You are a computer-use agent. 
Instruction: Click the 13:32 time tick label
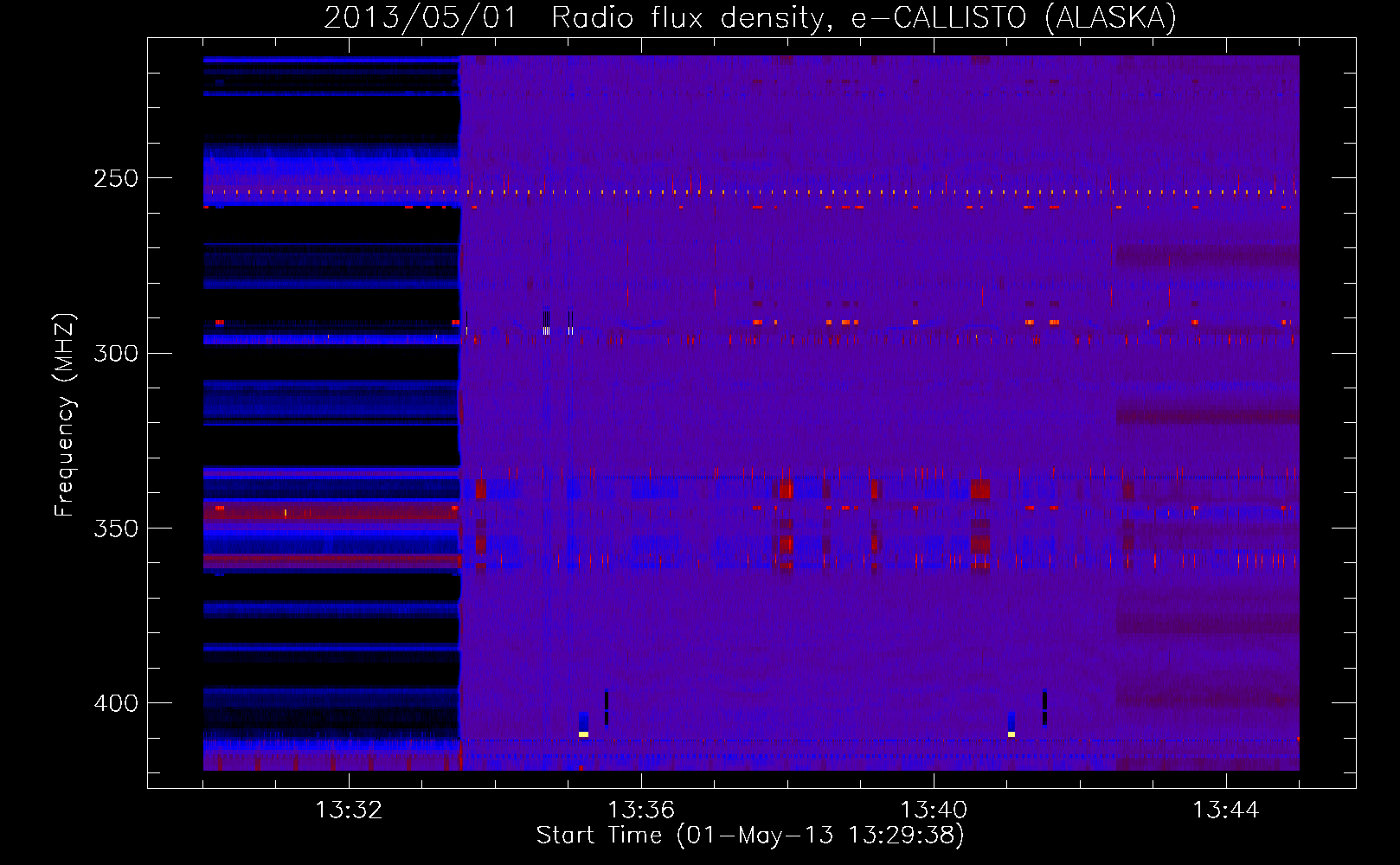(349, 811)
